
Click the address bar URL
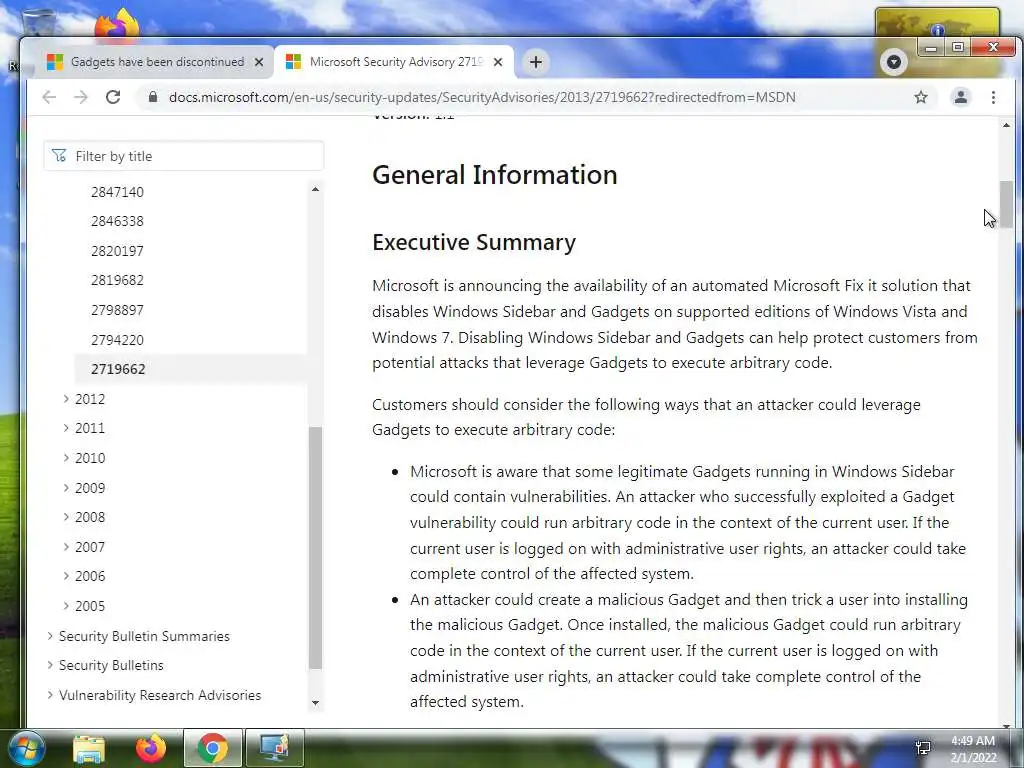click(482, 97)
